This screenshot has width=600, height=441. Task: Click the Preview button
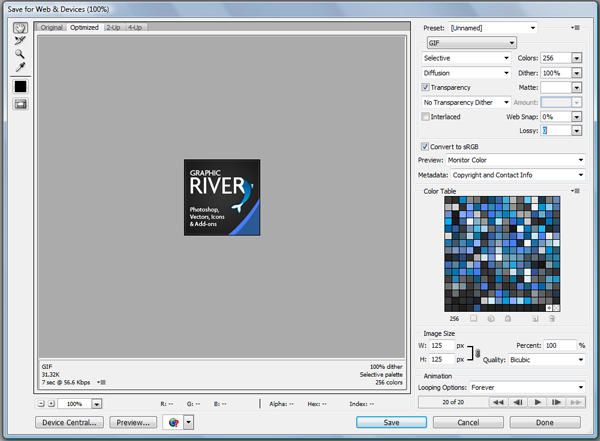(133, 422)
